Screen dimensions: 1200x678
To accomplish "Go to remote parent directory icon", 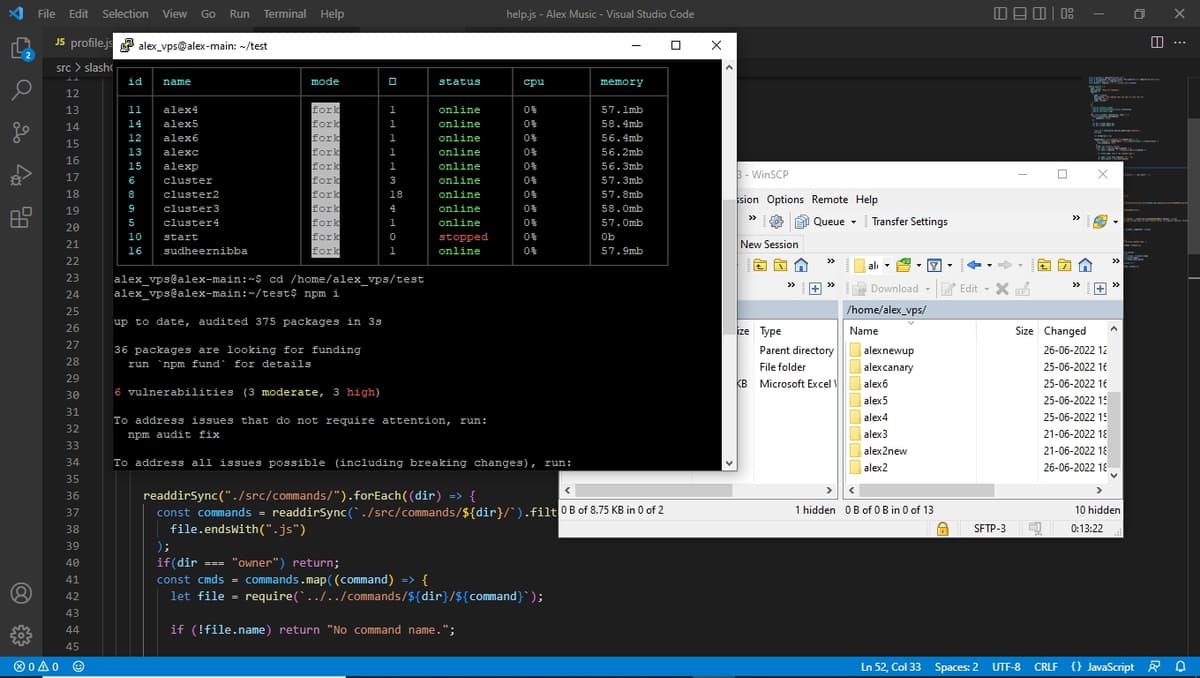I will click(x=1043, y=265).
